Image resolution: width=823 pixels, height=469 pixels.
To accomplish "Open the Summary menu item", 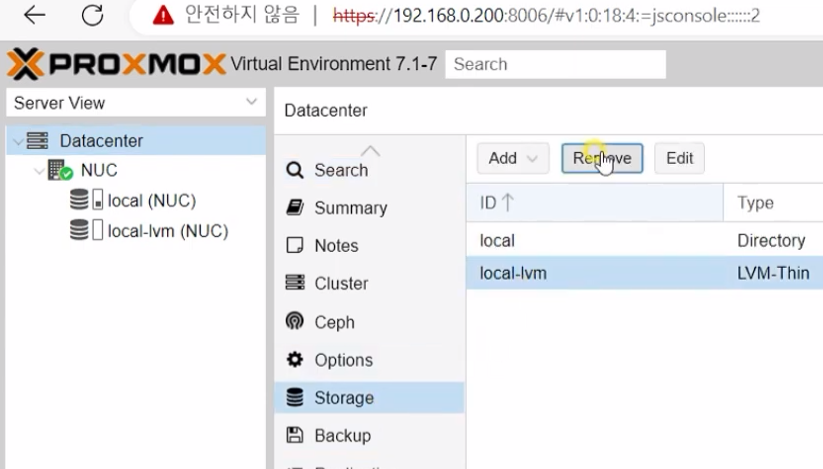I will [x=370, y=208].
